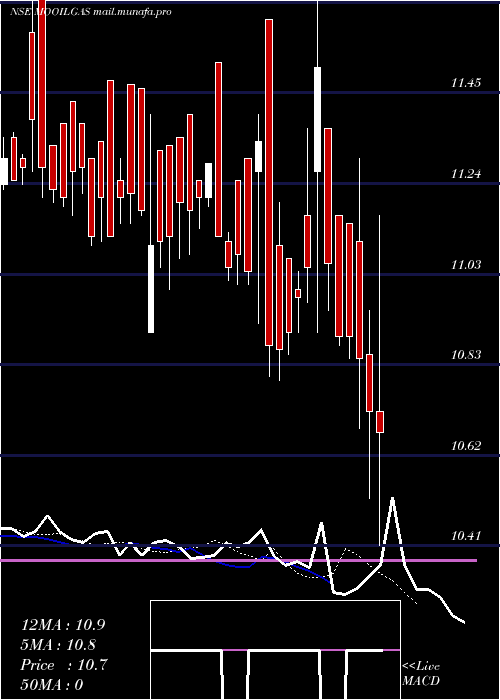
Task: Click the 10.62 price axis label
Action: (x=466, y=446)
